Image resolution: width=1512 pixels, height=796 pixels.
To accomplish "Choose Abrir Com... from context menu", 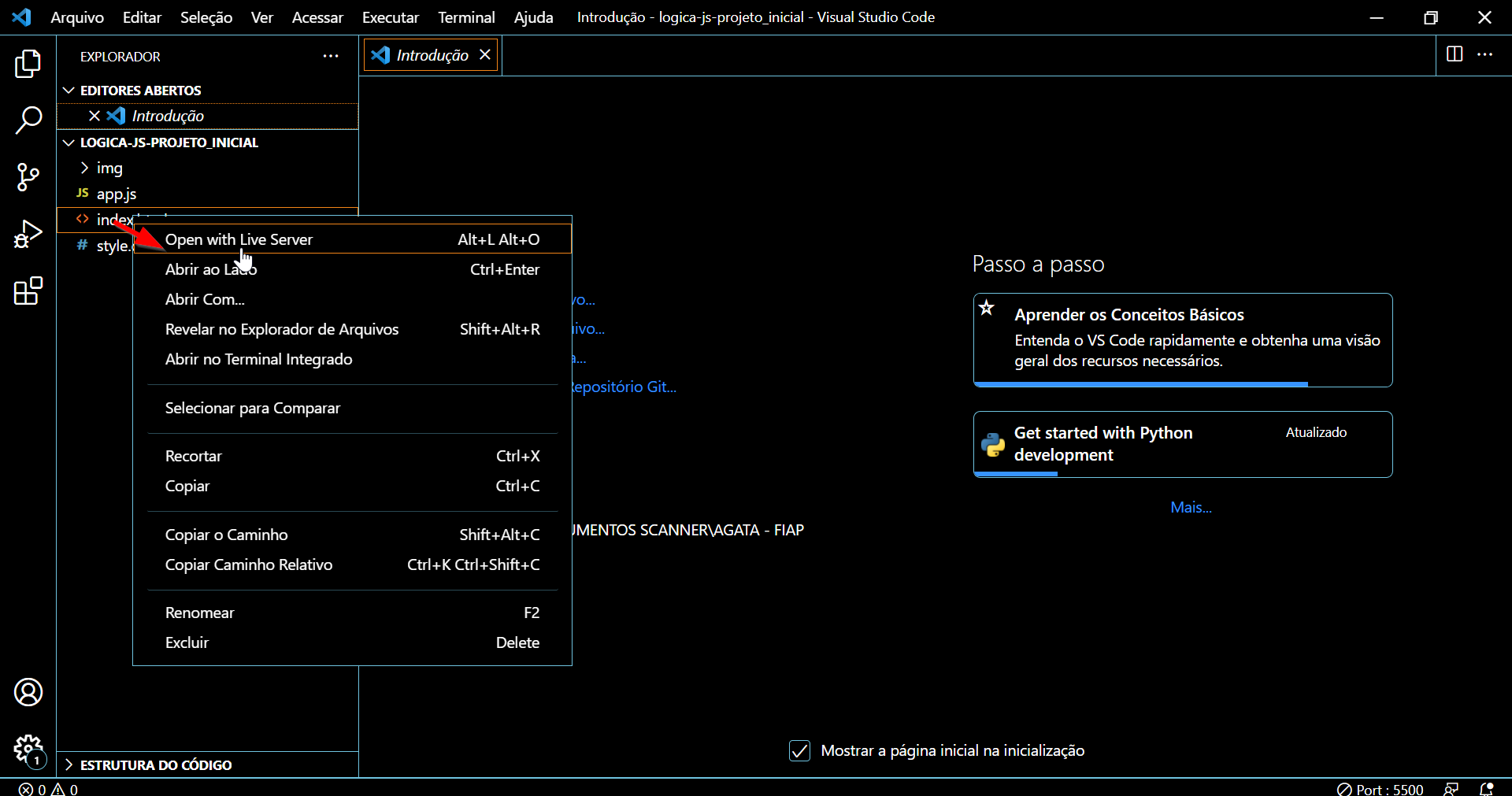I will 352,299.
